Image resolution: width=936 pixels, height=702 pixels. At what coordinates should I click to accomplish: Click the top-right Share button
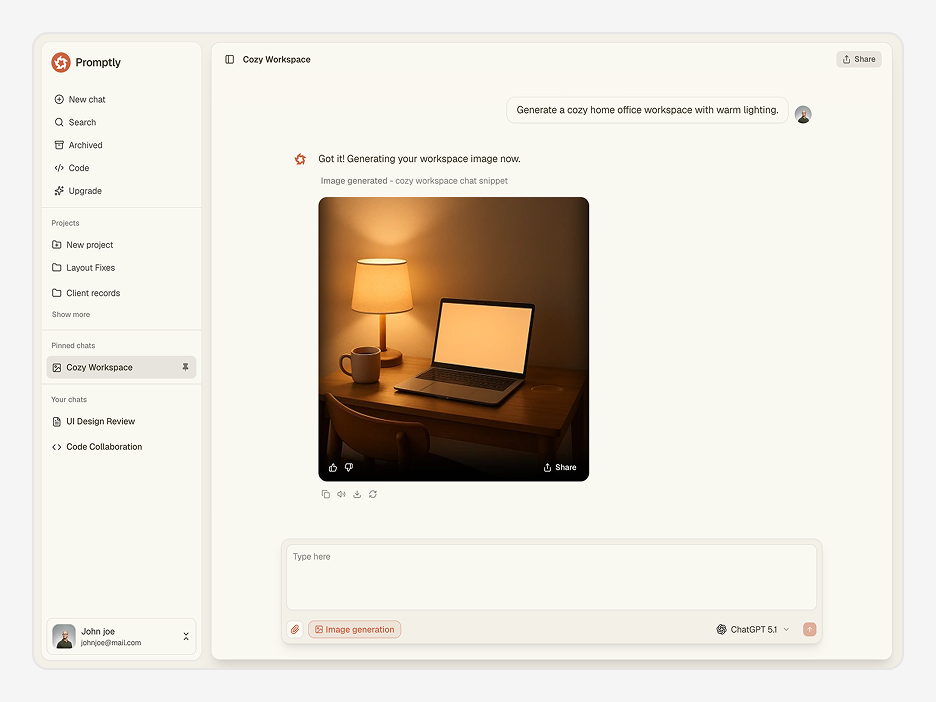pyautogui.click(x=858, y=59)
